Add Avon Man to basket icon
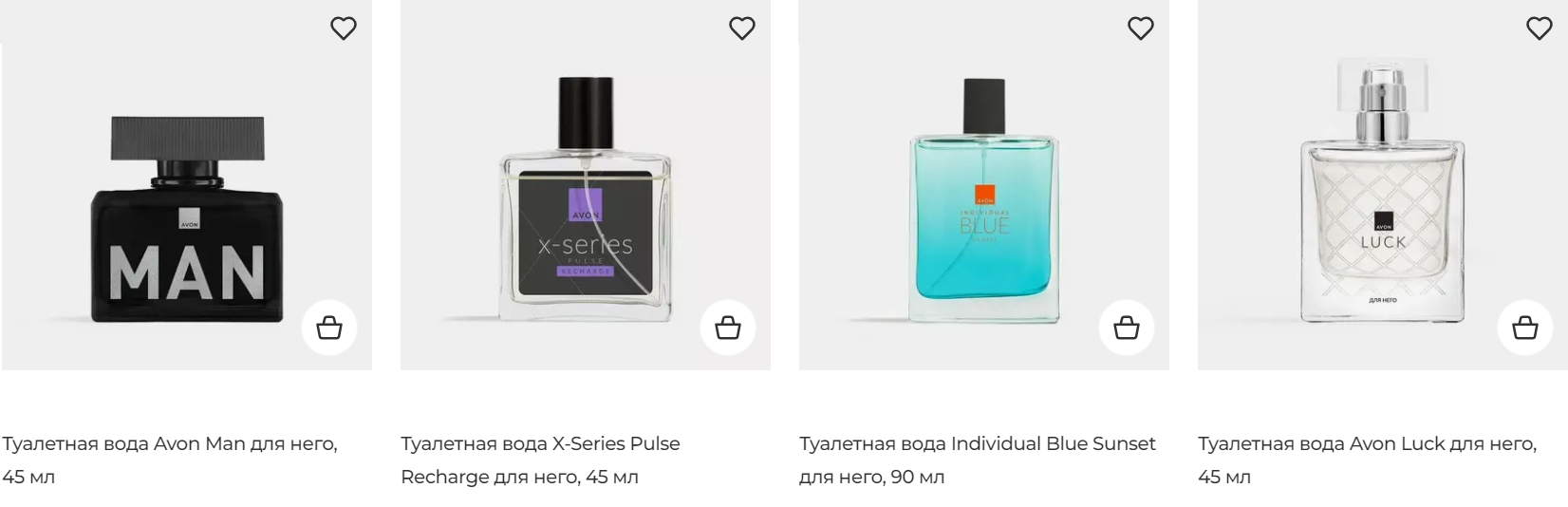 [329, 328]
